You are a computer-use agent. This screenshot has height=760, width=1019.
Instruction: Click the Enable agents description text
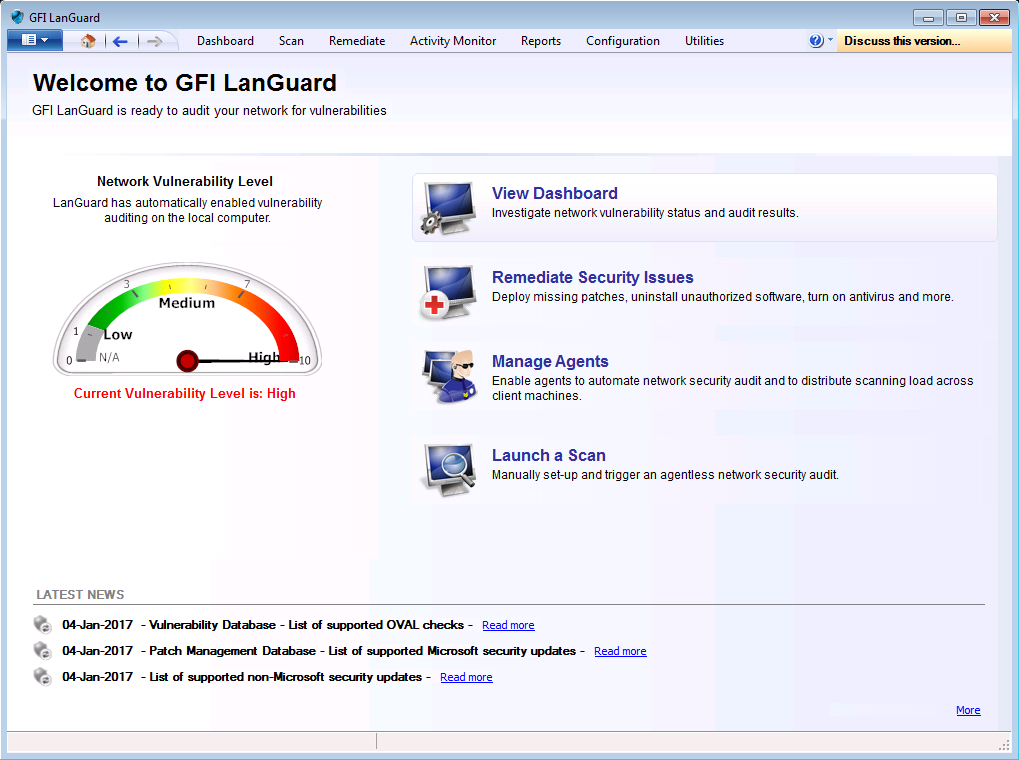click(732, 388)
